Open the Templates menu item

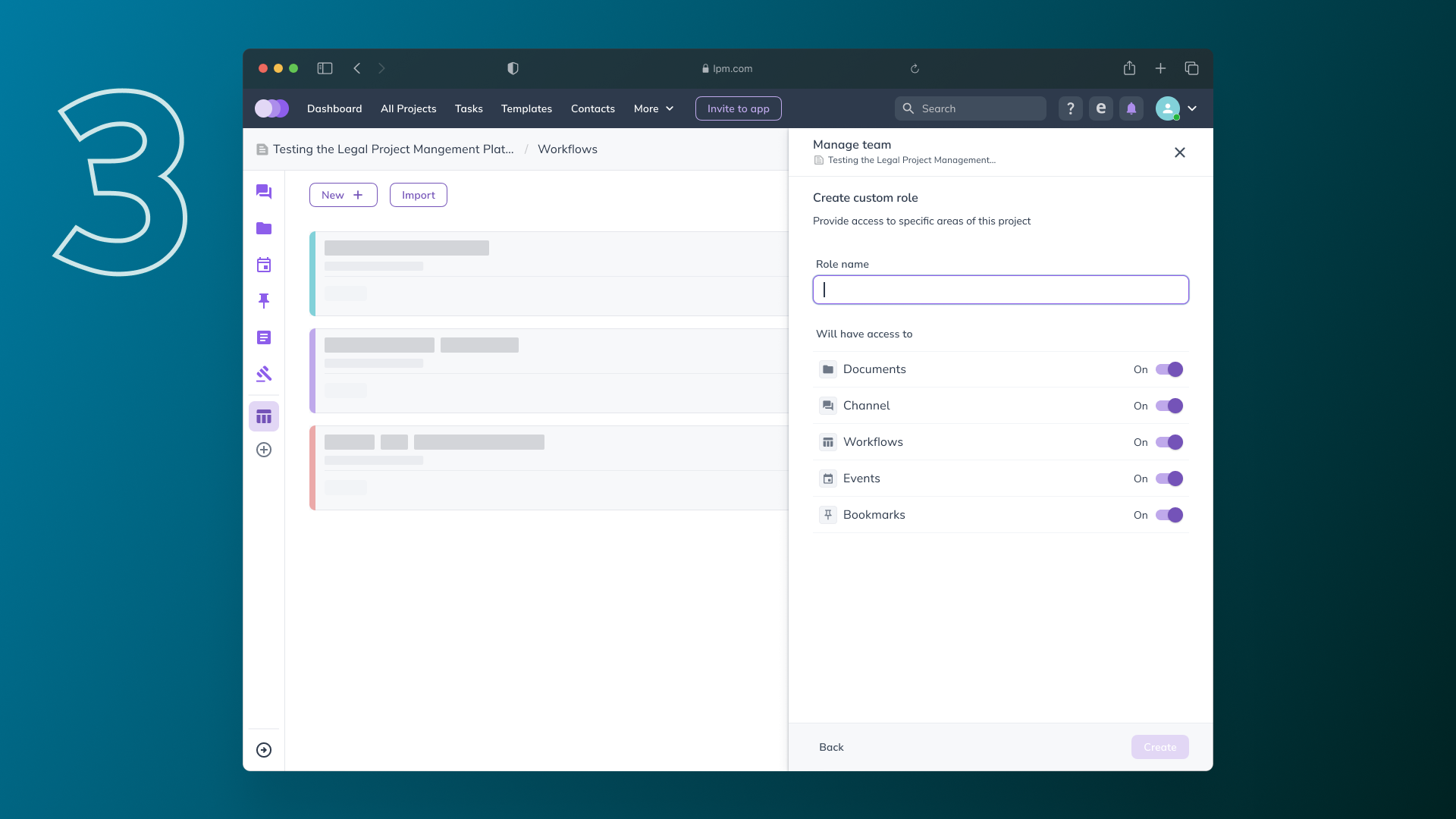click(x=526, y=108)
